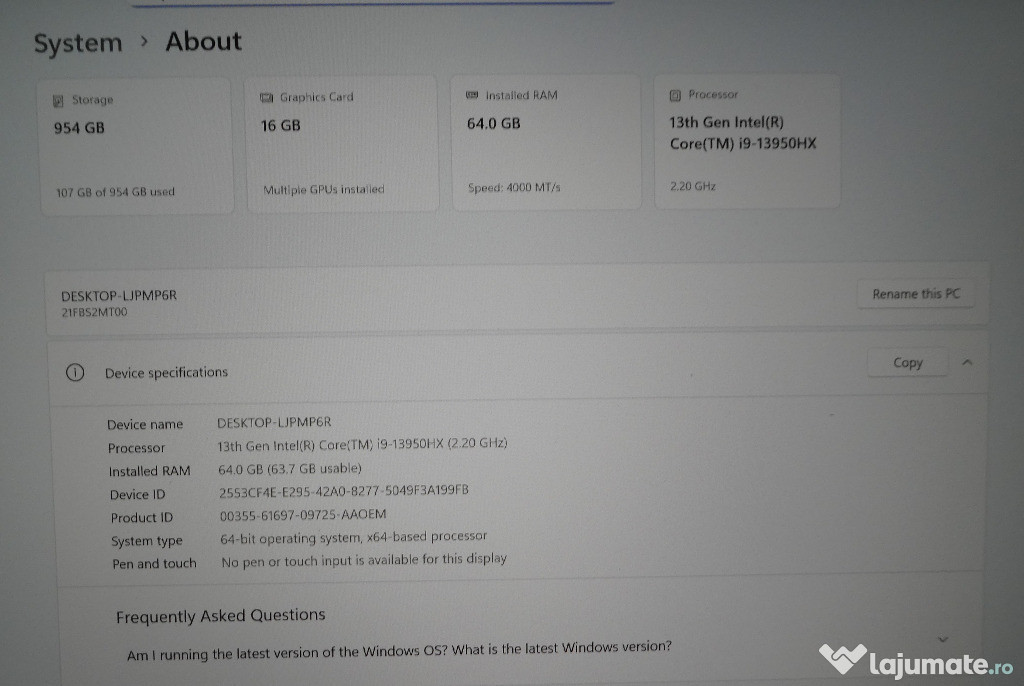Expand the Frequently Asked Questions chevron
The width and height of the screenshot is (1024, 686).
[943, 639]
